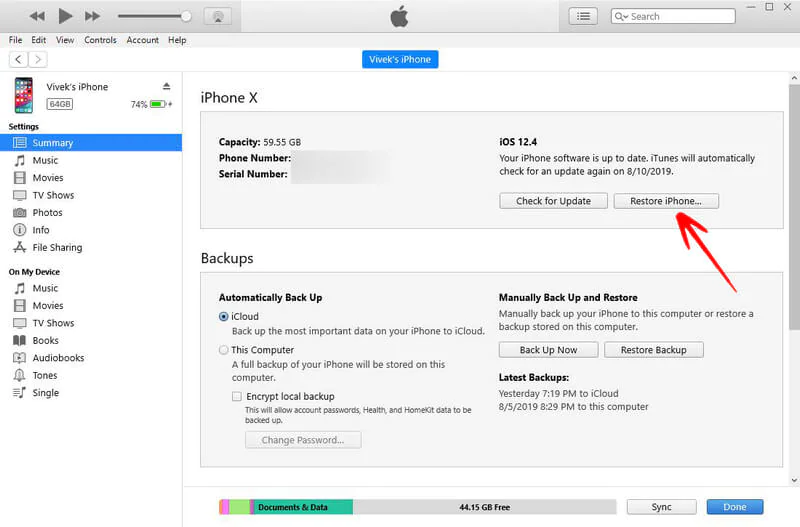Click the light green storage bar segment
The image size is (800, 527).
(x=239, y=507)
